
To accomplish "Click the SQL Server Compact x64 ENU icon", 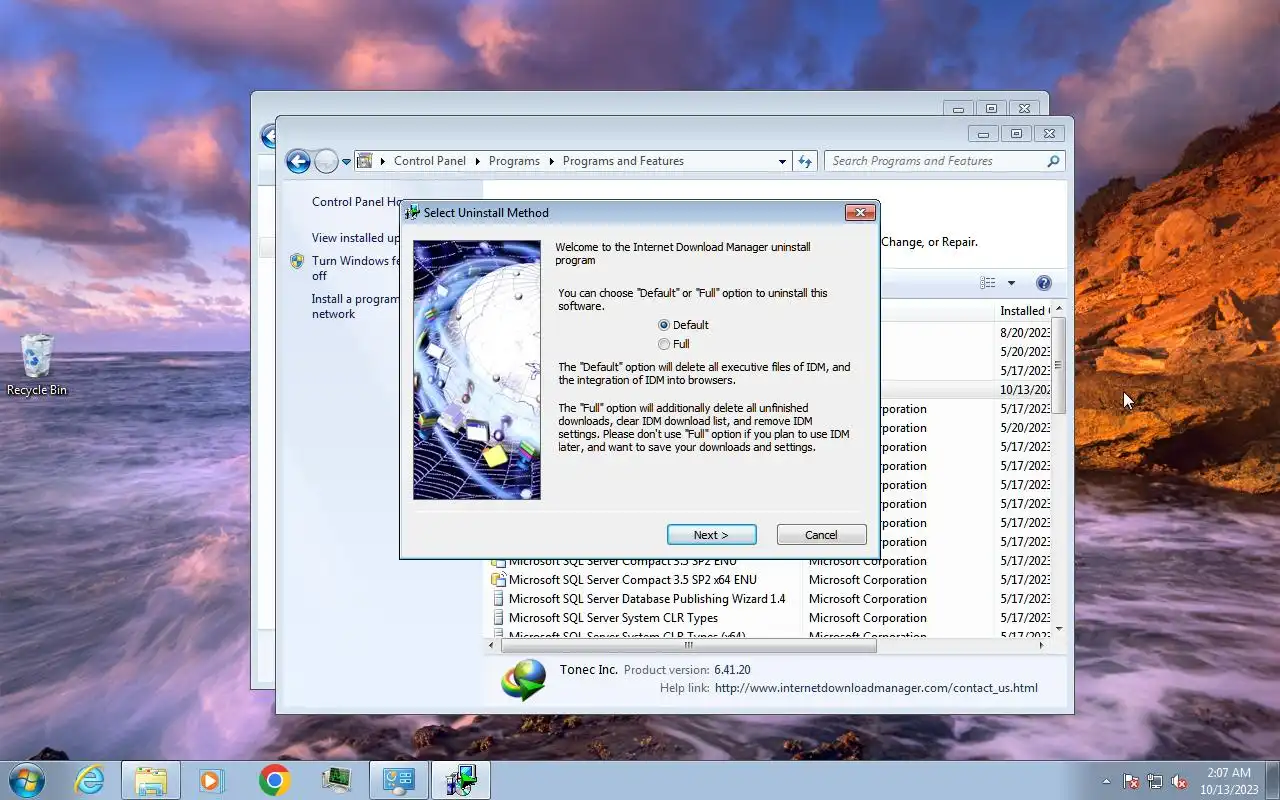I will tap(498, 580).
